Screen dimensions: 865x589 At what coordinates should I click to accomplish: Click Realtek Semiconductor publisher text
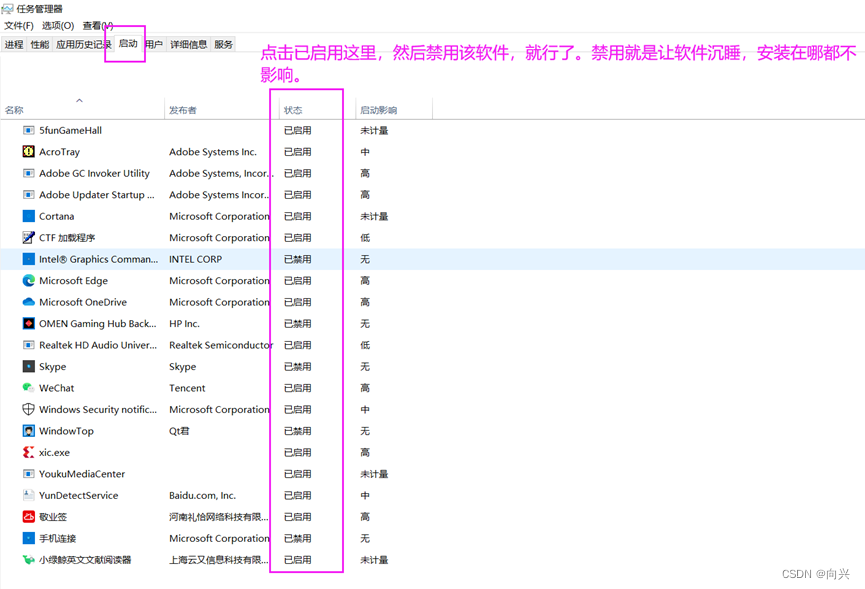tap(221, 345)
